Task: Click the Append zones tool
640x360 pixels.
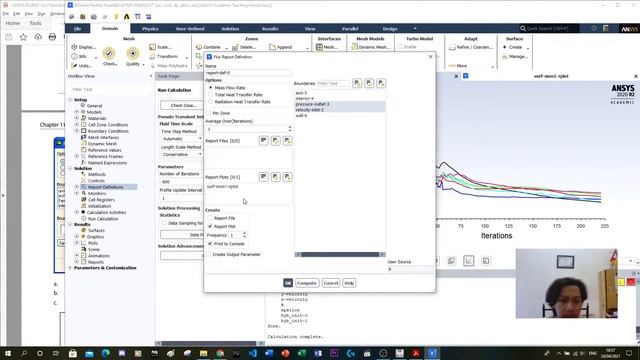Action: [x=281, y=47]
